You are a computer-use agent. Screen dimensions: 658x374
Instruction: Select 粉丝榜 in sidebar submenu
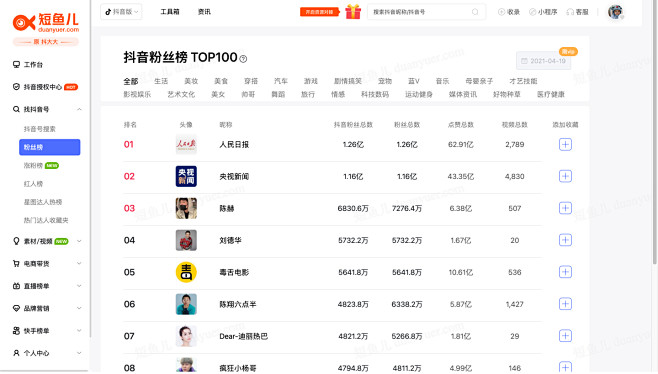(x=50, y=147)
